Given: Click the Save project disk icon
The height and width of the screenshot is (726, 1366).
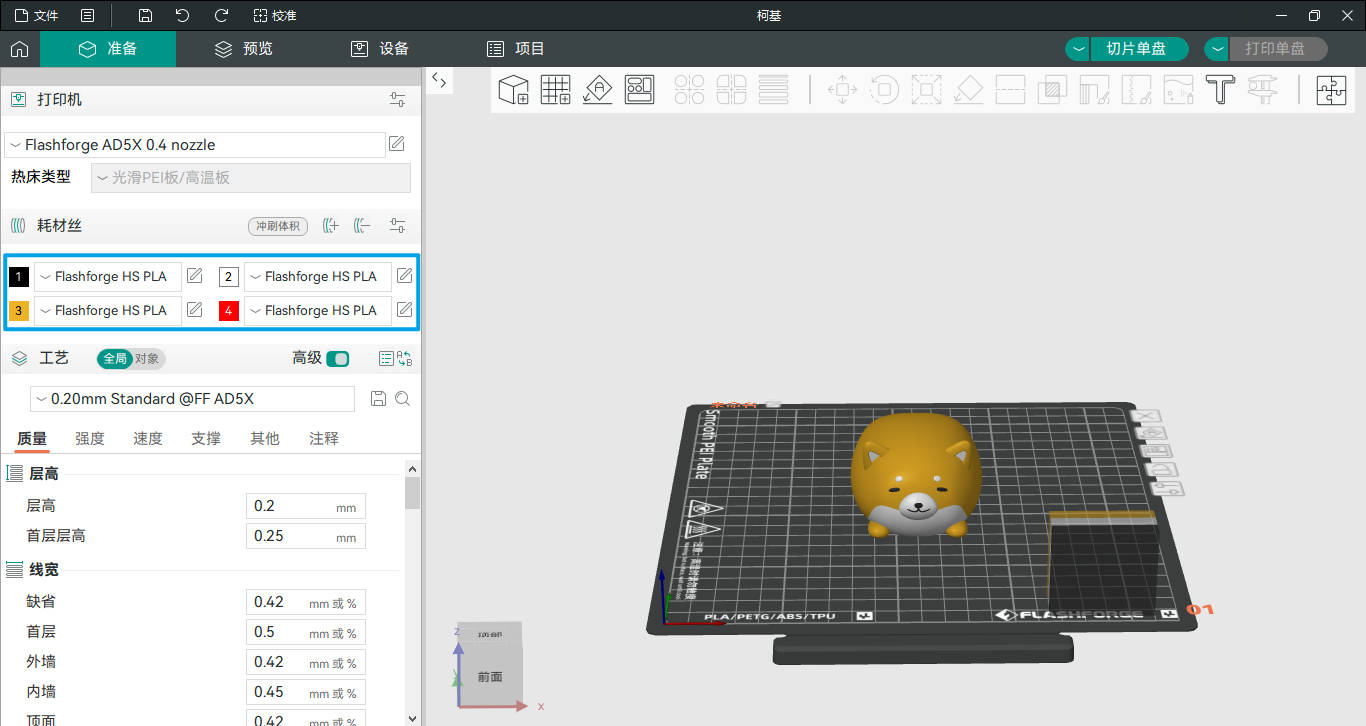Looking at the screenshot, I should coord(145,16).
